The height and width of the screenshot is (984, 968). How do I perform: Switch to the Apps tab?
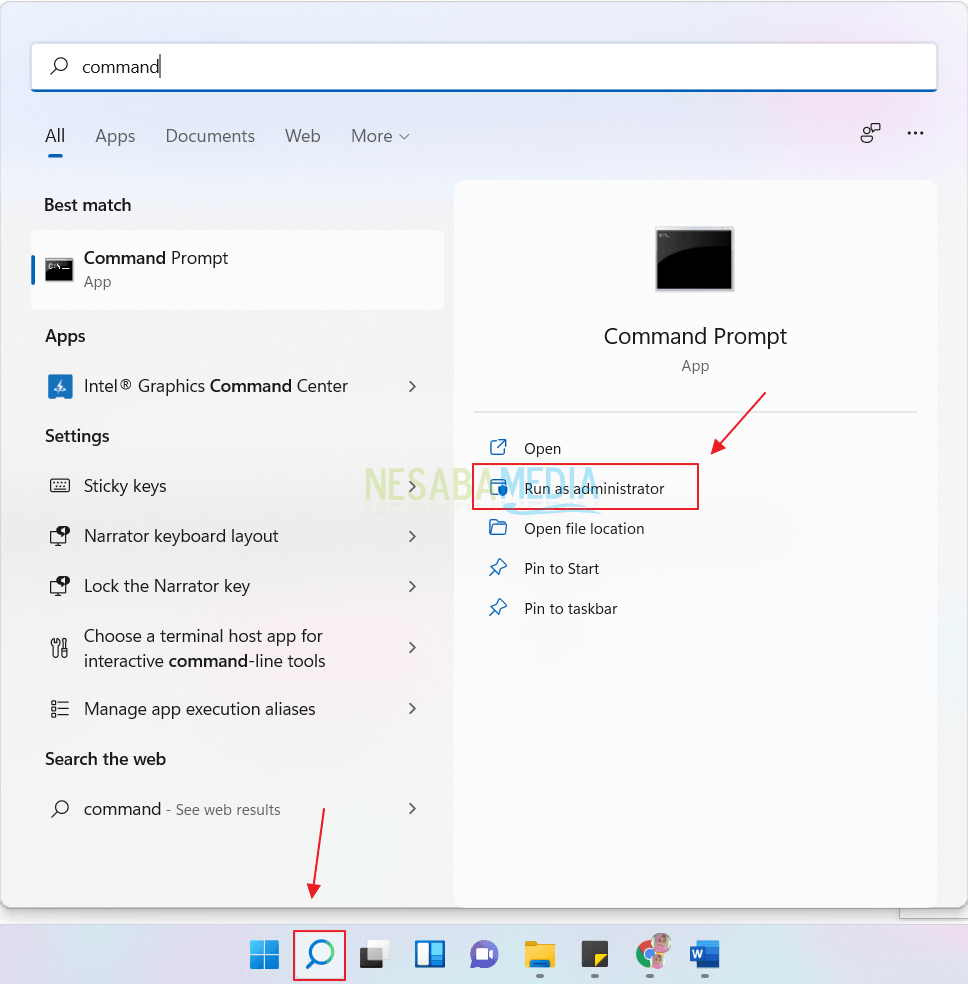tap(115, 136)
